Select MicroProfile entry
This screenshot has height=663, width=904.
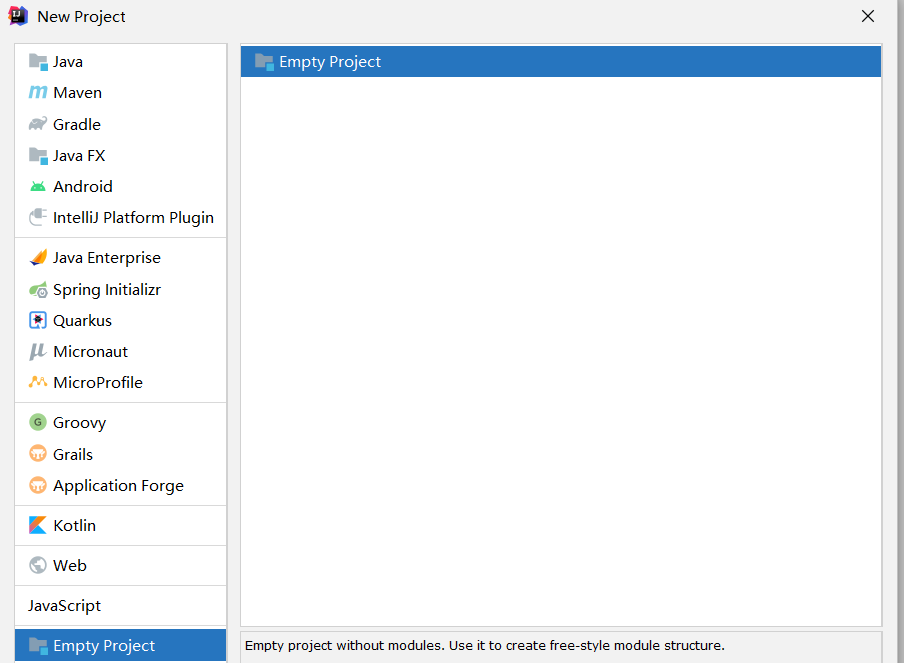[x=120, y=383]
